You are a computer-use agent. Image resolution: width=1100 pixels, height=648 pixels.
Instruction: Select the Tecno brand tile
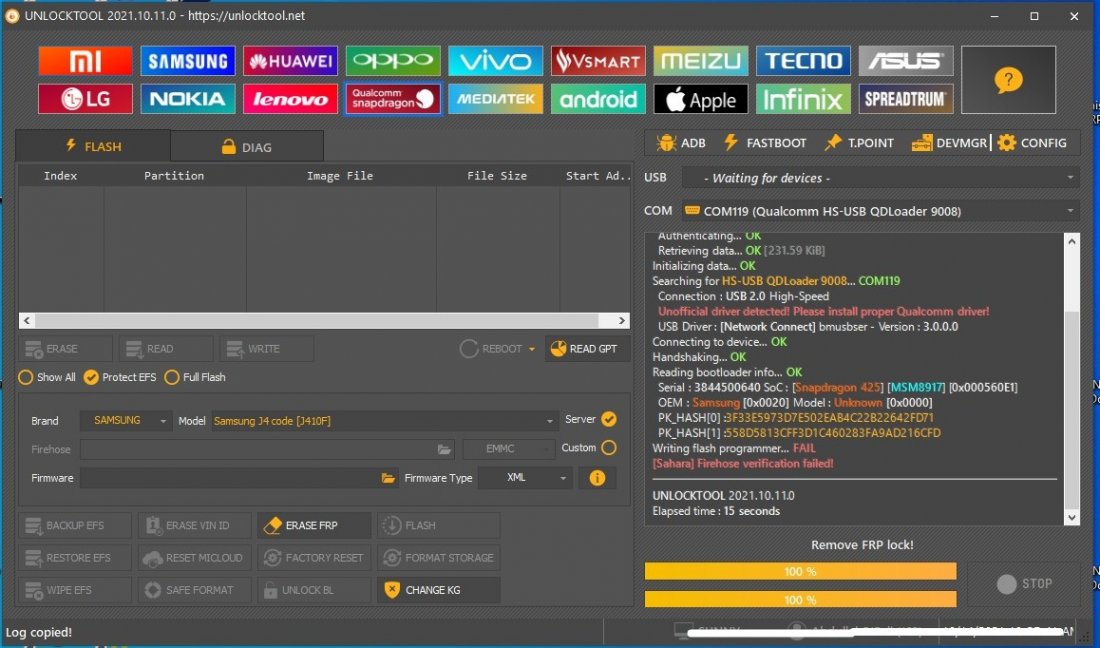point(803,61)
